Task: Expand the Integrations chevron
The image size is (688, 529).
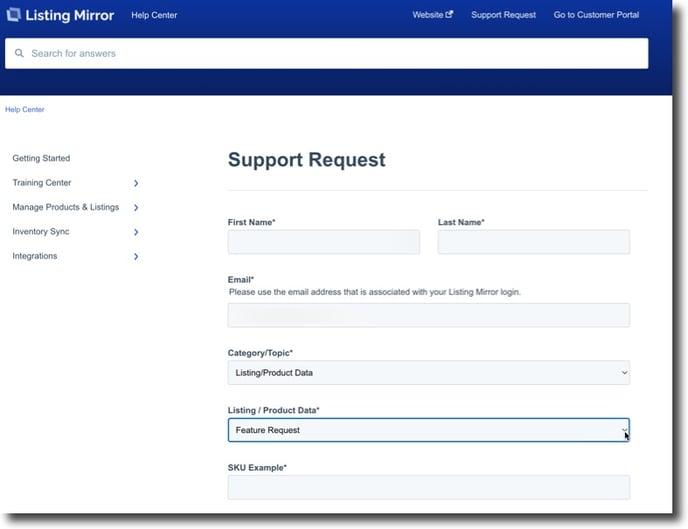Action: [x=136, y=257]
